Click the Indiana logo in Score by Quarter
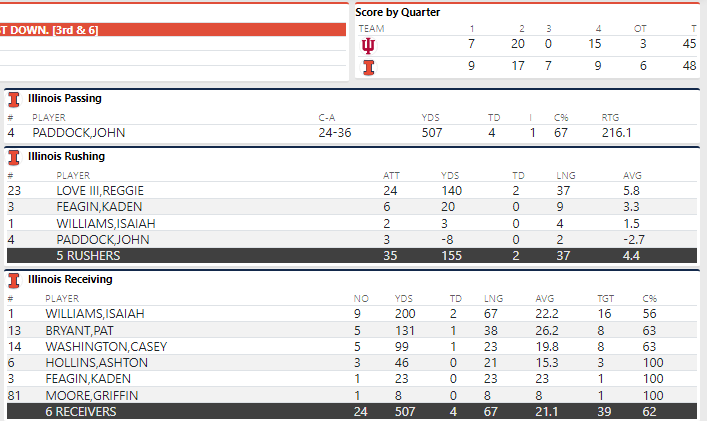The height and width of the screenshot is (421, 707). 368,46
